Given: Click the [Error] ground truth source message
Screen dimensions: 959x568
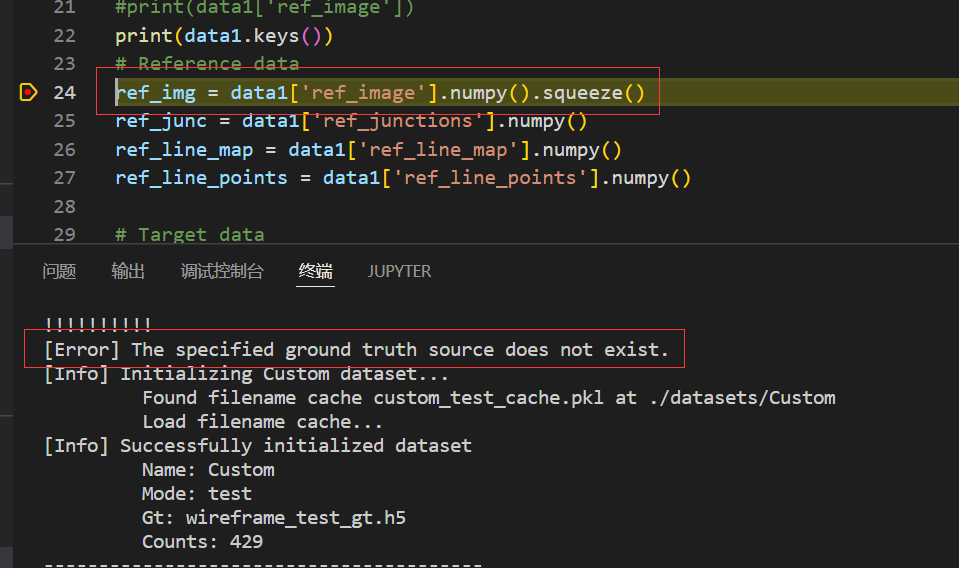Looking at the screenshot, I should coord(357,350).
